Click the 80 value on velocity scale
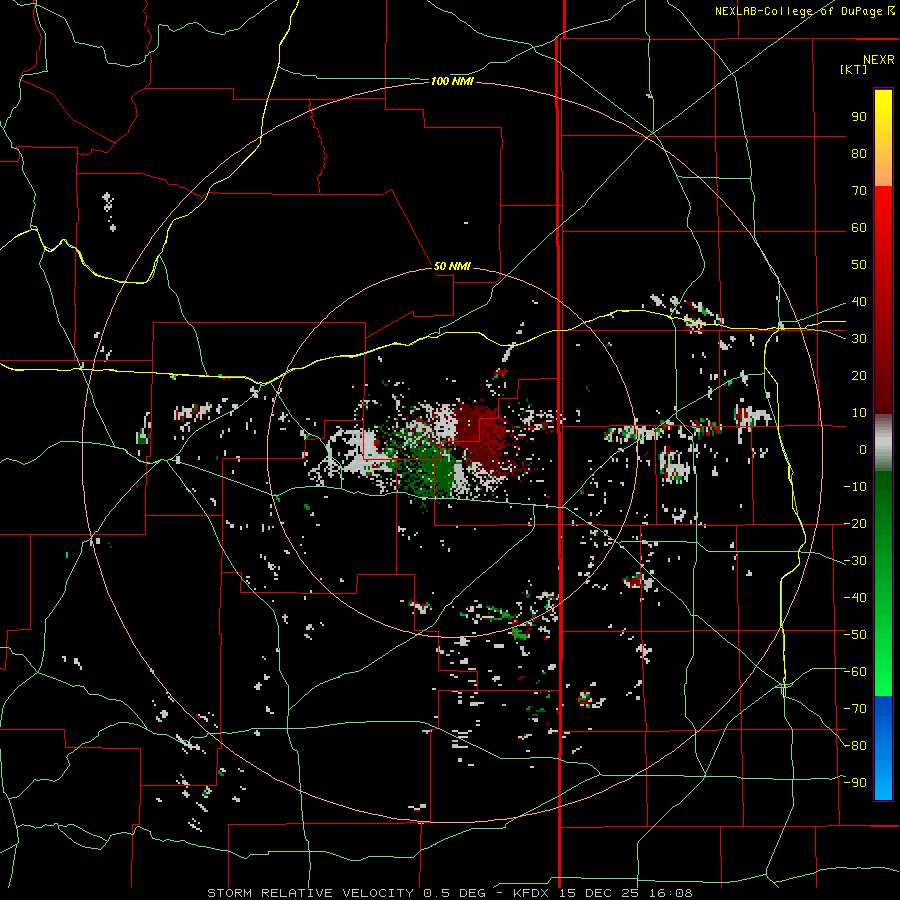 [x=859, y=153]
